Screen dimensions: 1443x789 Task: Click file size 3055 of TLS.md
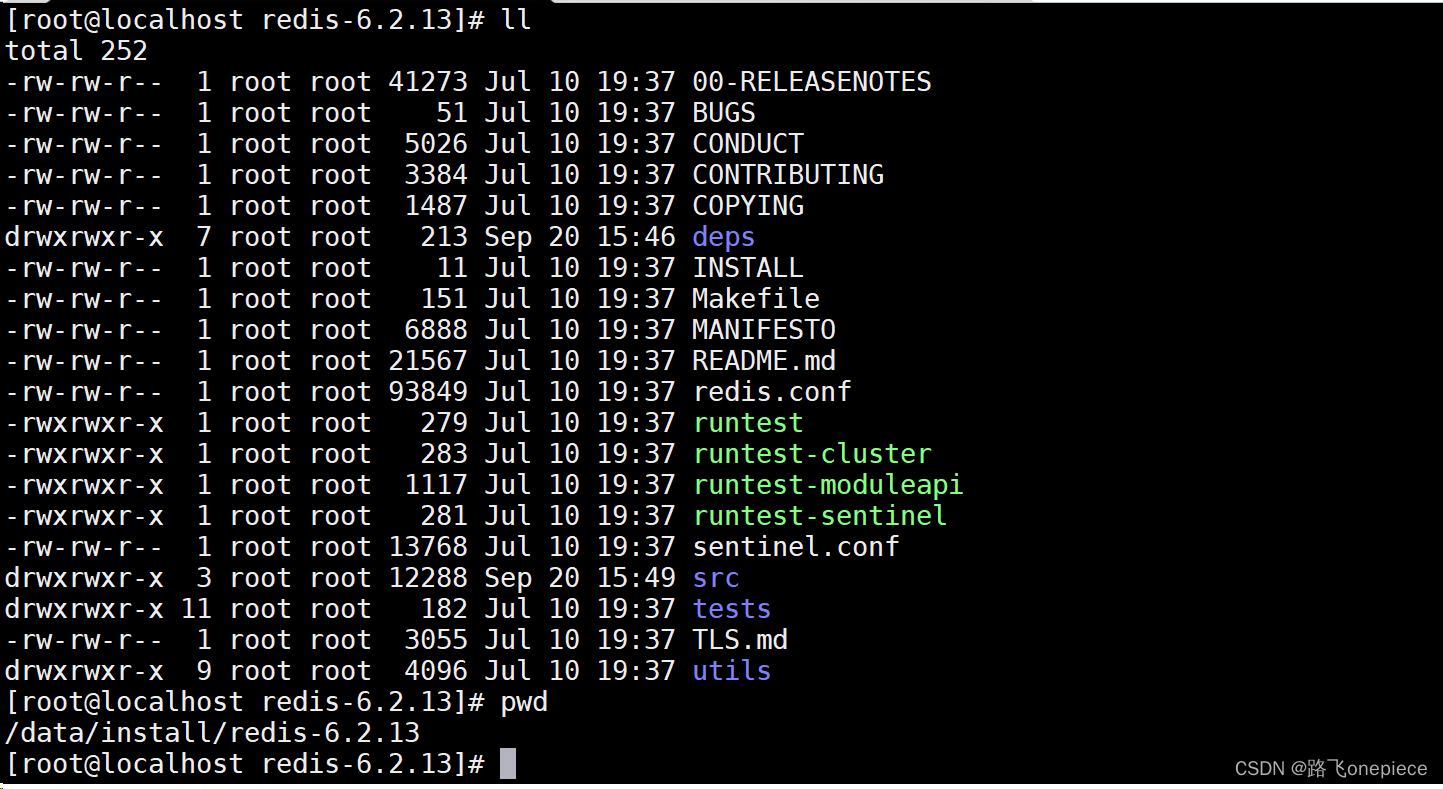click(436, 640)
